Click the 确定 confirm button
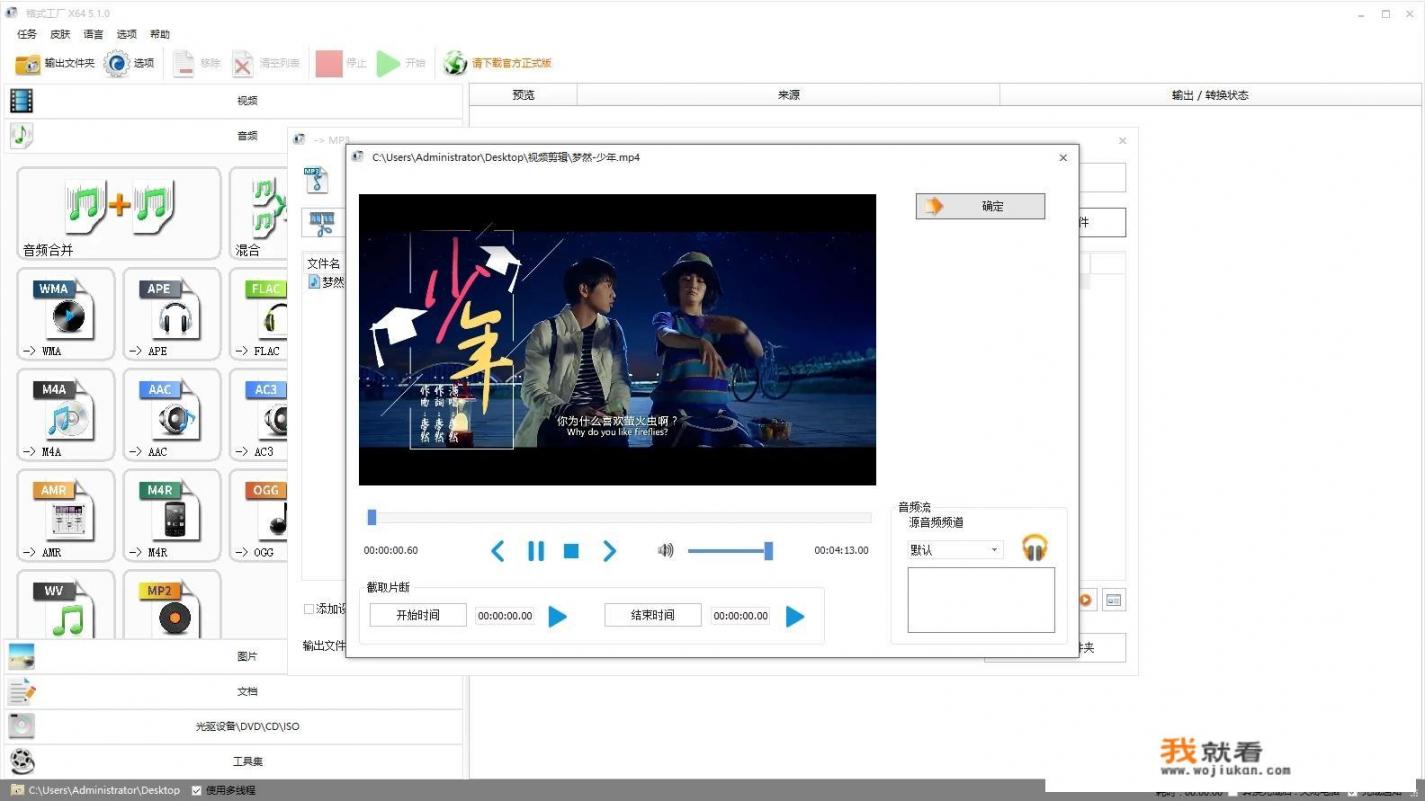Image resolution: width=1425 pixels, height=801 pixels. [x=980, y=206]
